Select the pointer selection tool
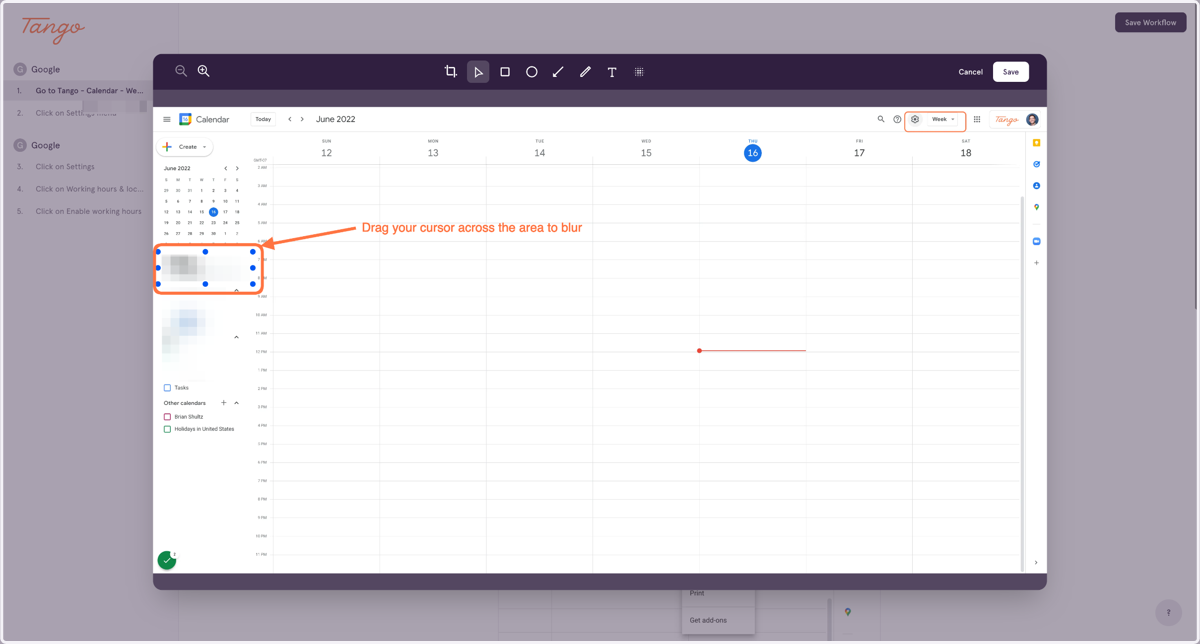The height and width of the screenshot is (644, 1200). tap(478, 72)
